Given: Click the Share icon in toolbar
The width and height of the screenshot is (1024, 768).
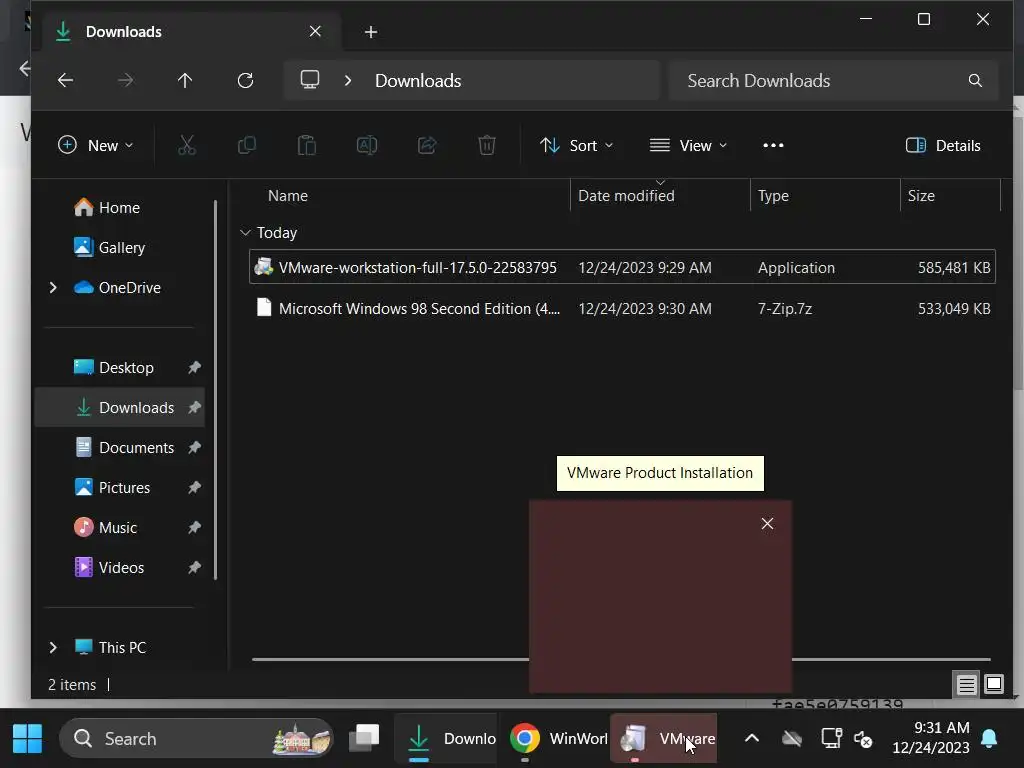Looking at the screenshot, I should point(427,145).
